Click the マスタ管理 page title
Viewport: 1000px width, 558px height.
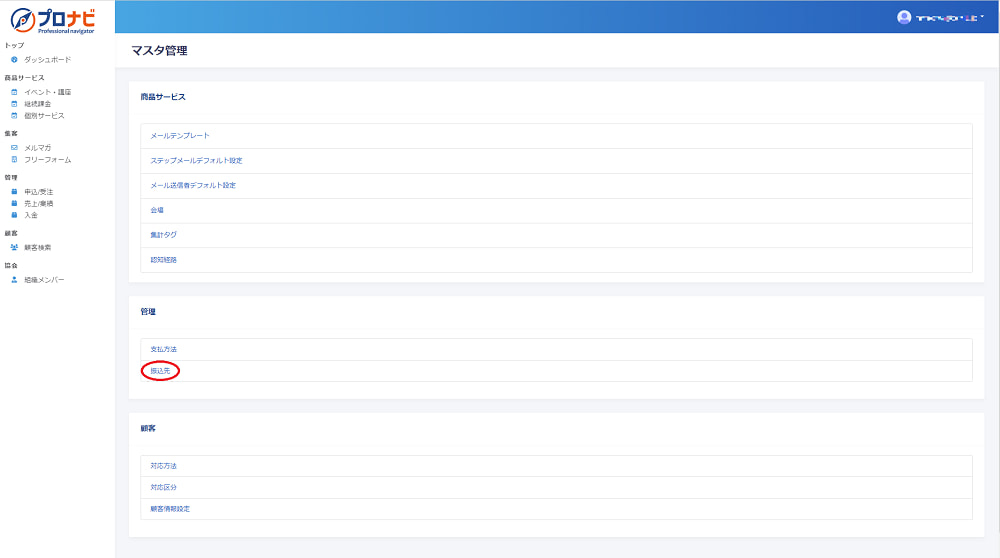point(159,50)
